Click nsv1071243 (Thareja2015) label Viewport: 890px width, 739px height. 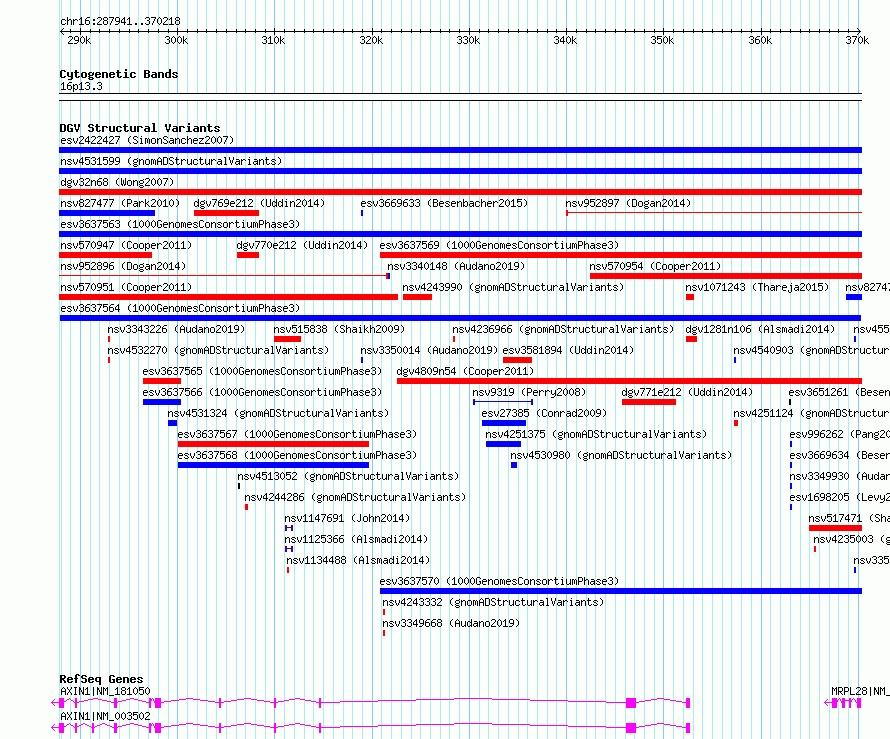757,287
